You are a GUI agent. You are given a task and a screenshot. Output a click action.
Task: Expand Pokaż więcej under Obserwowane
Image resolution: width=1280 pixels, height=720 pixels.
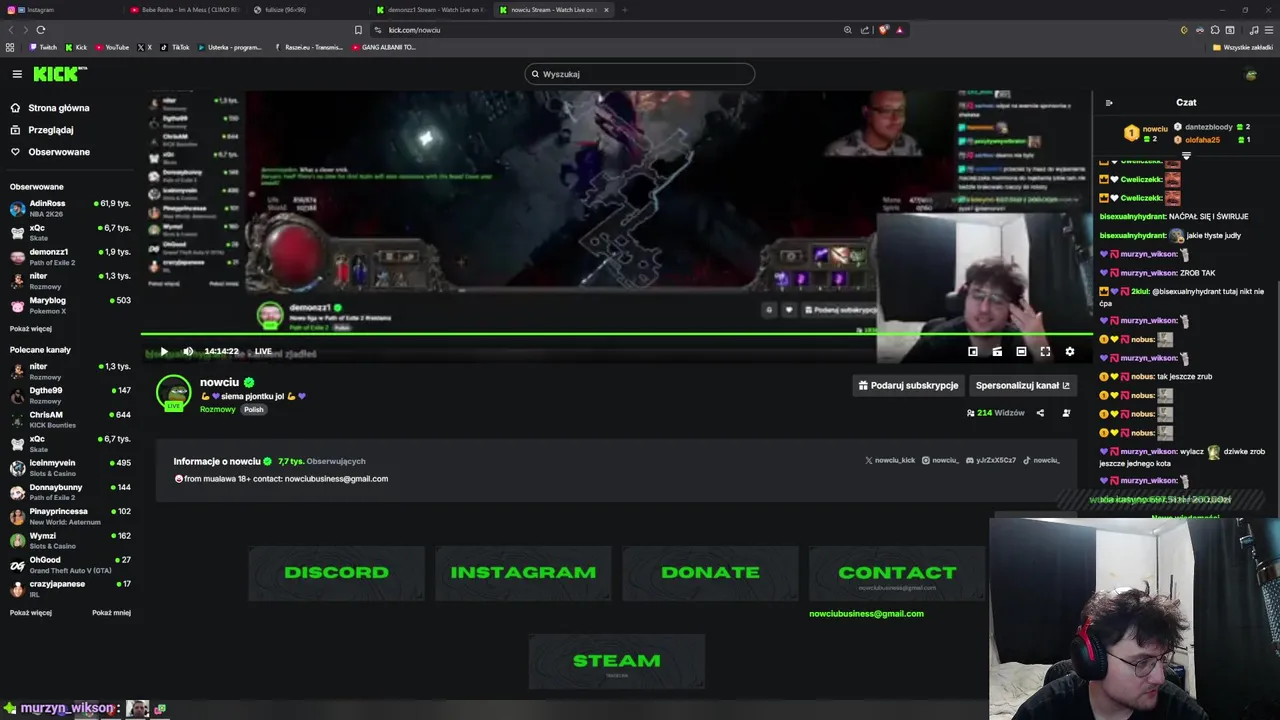[x=31, y=328]
